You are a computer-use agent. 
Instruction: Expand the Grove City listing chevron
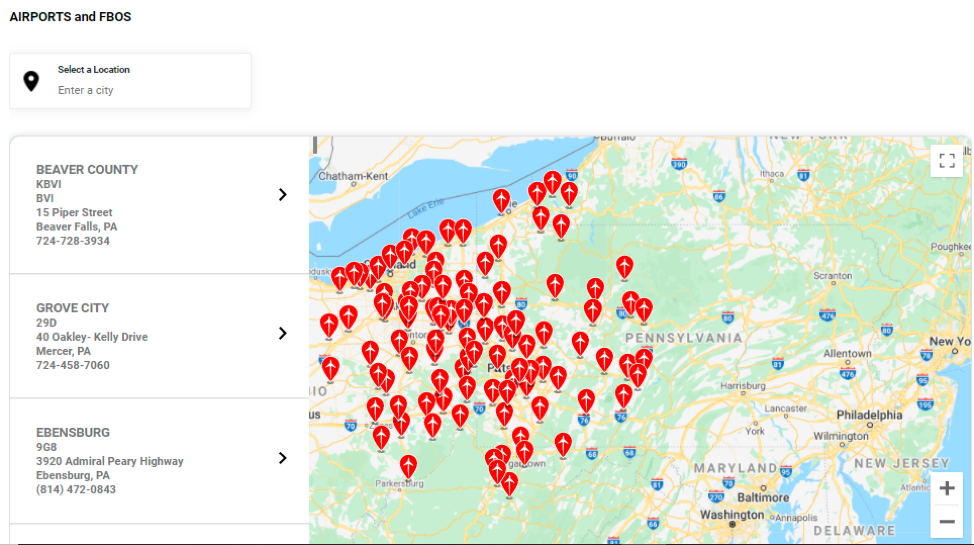coord(283,333)
